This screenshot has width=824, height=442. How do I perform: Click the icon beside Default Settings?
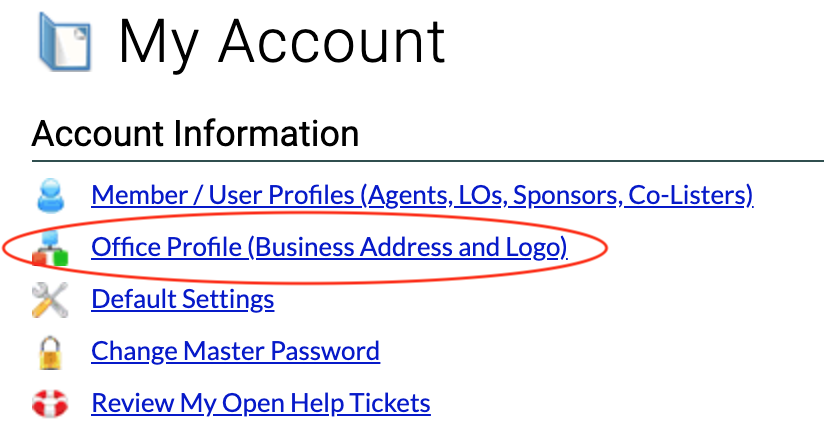pyautogui.click(x=49, y=299)
